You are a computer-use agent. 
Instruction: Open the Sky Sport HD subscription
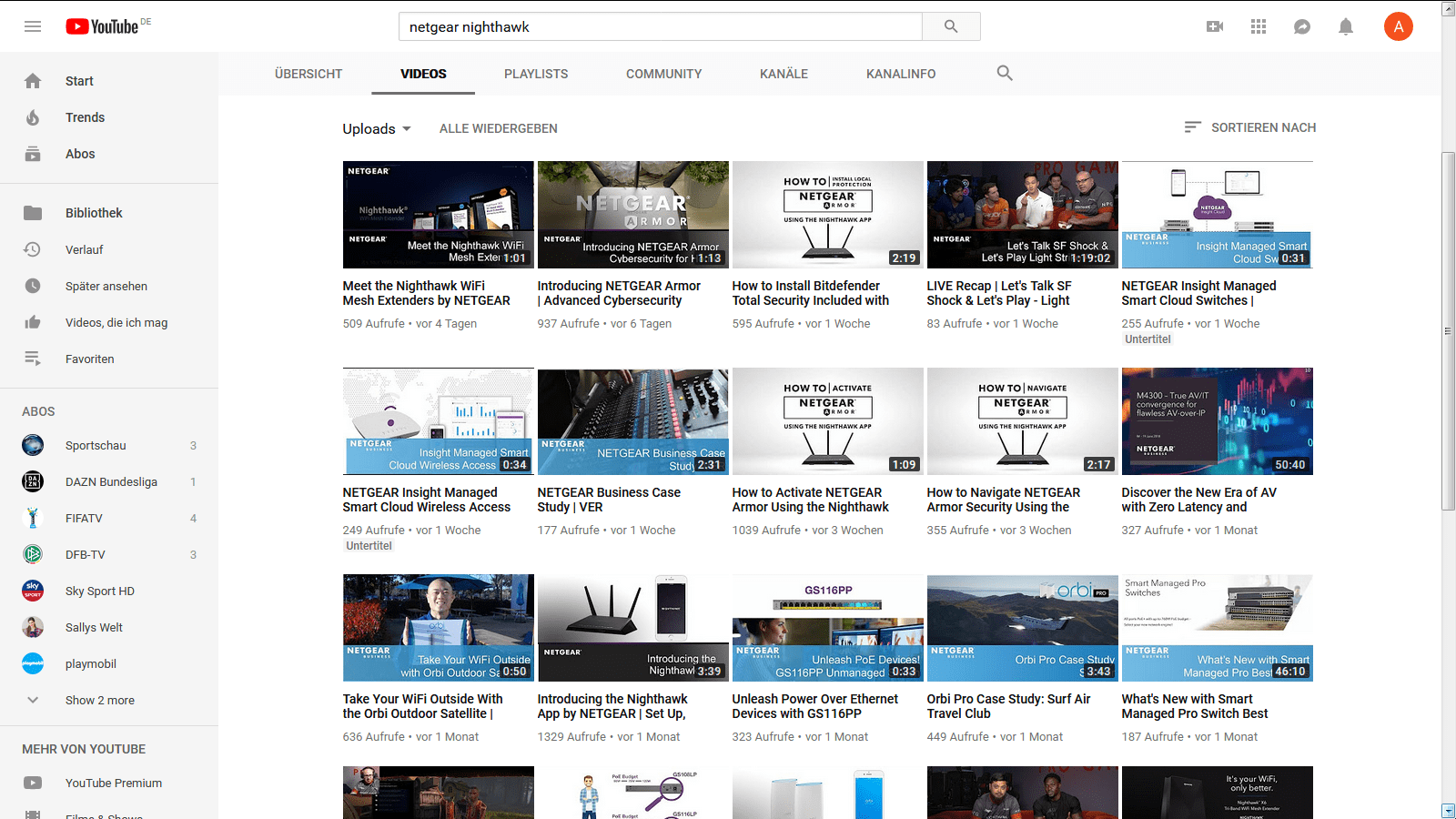coord(109,591)
